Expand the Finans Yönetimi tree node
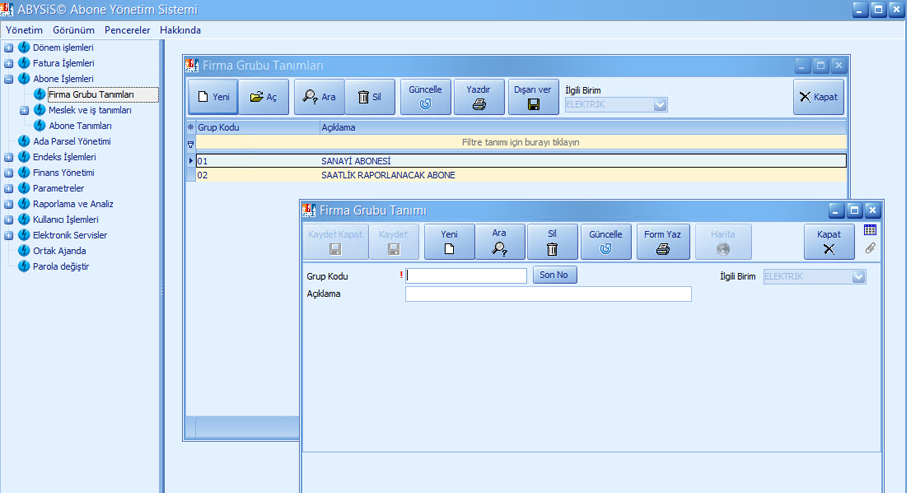The width and height of the screenshot is (907, 493). click(9, 172)
